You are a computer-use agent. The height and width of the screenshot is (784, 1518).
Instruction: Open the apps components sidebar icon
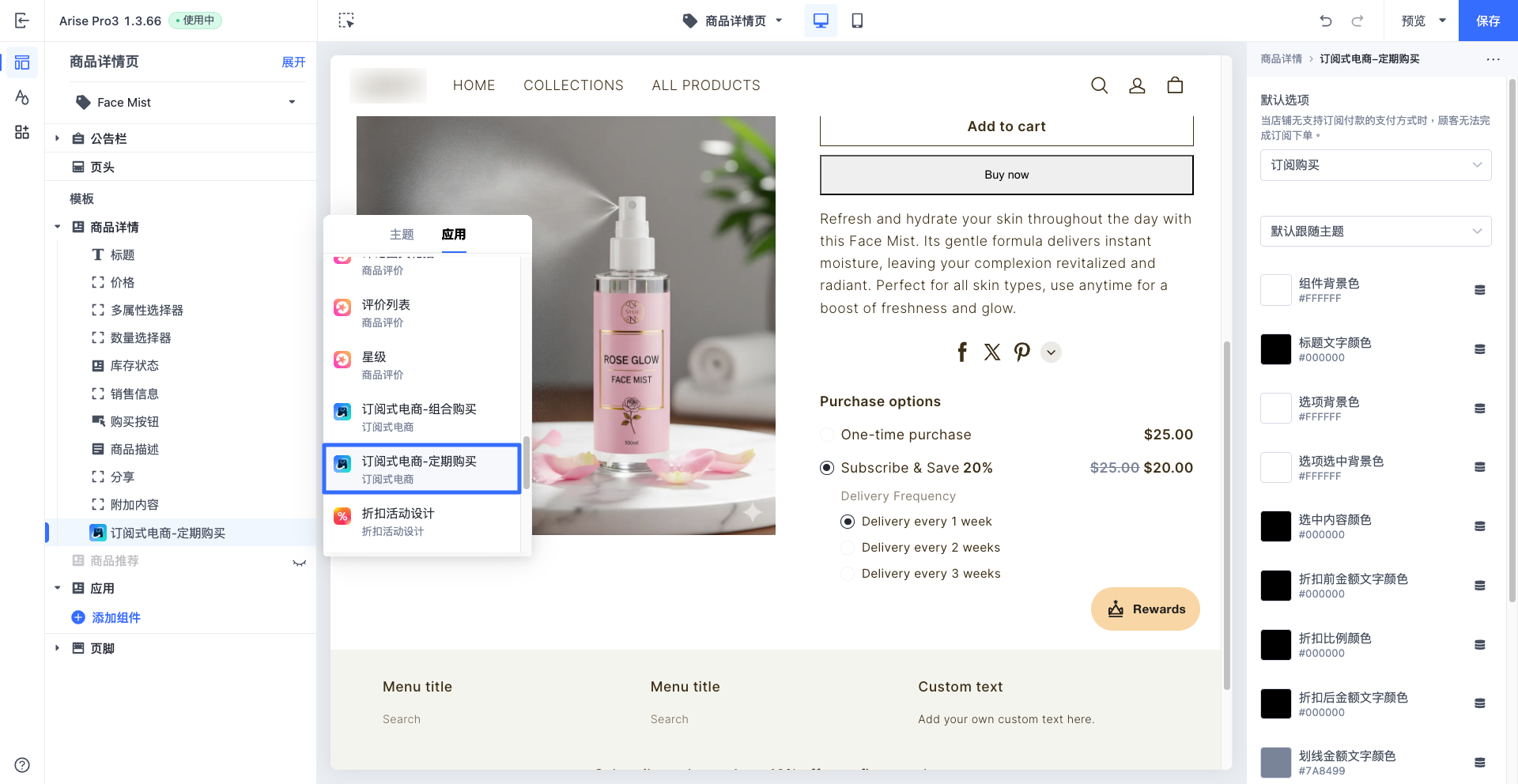pos(22,132)
